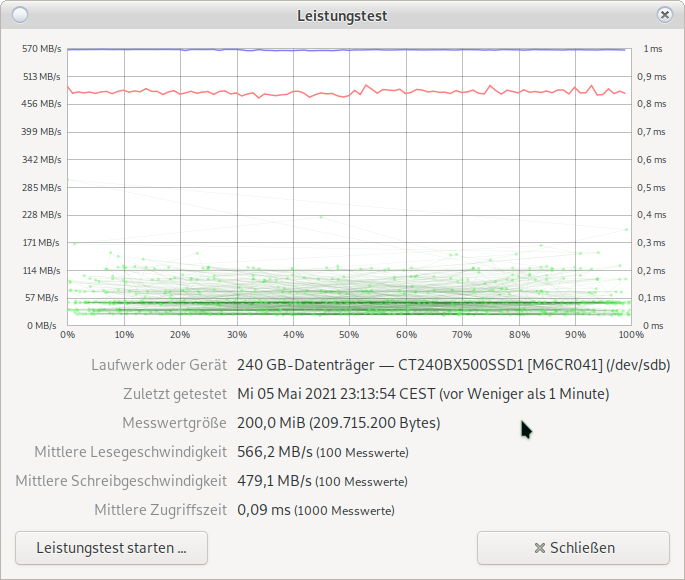Click the 399 MB/s axis label

click(41, 131)
